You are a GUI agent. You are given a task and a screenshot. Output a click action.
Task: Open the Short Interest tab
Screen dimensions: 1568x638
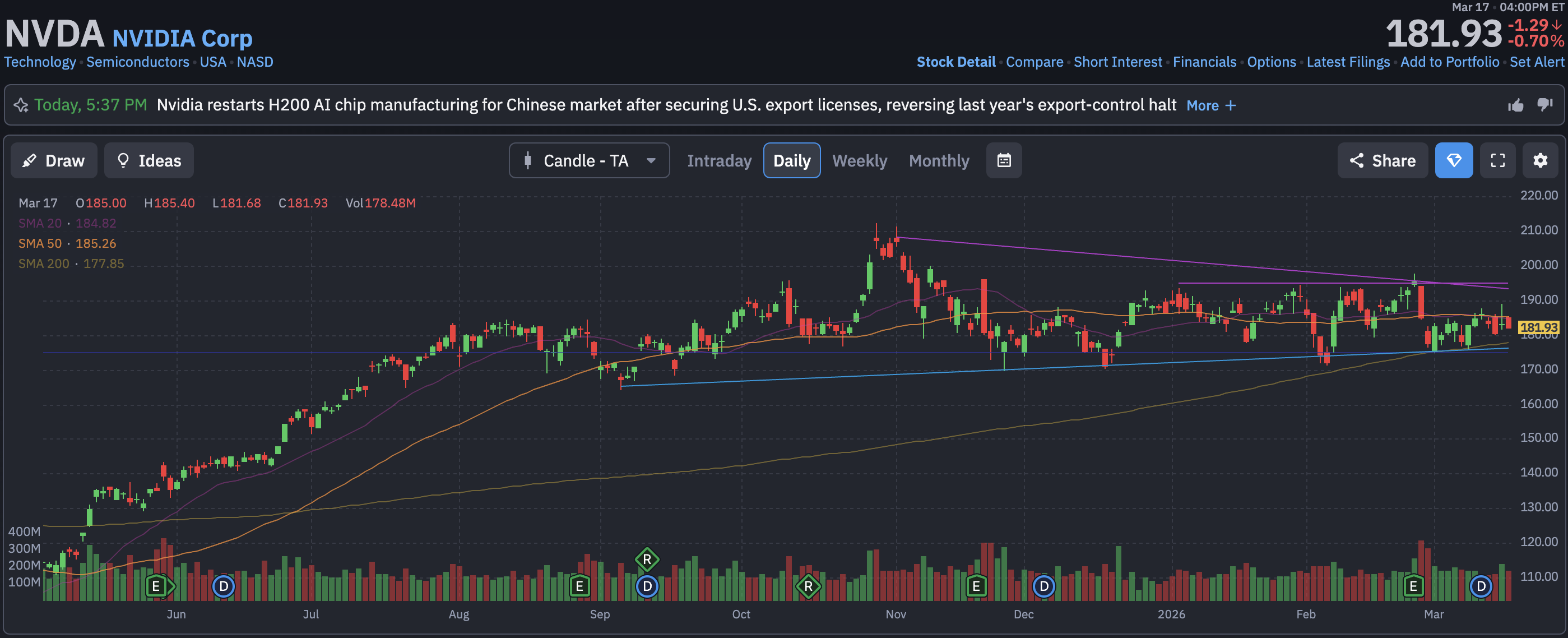[1117, 62]
